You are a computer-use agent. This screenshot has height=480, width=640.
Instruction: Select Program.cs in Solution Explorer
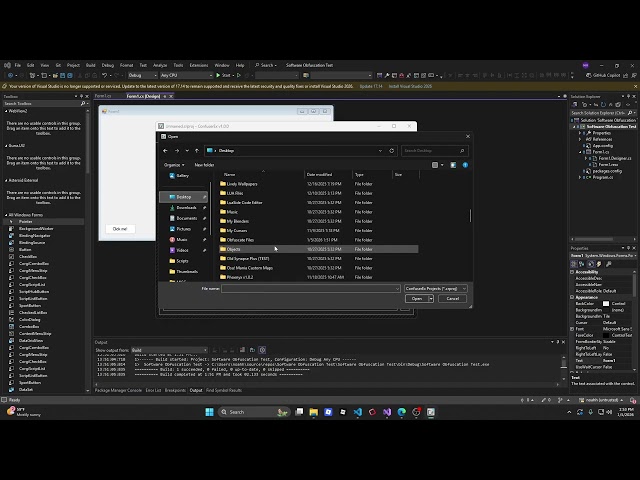(602, 178)
